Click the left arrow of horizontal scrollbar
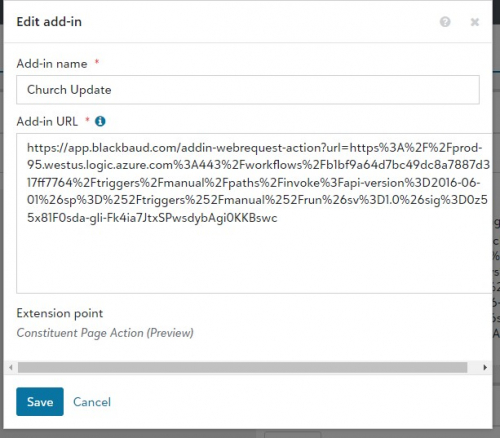 [x=11, y=368]
